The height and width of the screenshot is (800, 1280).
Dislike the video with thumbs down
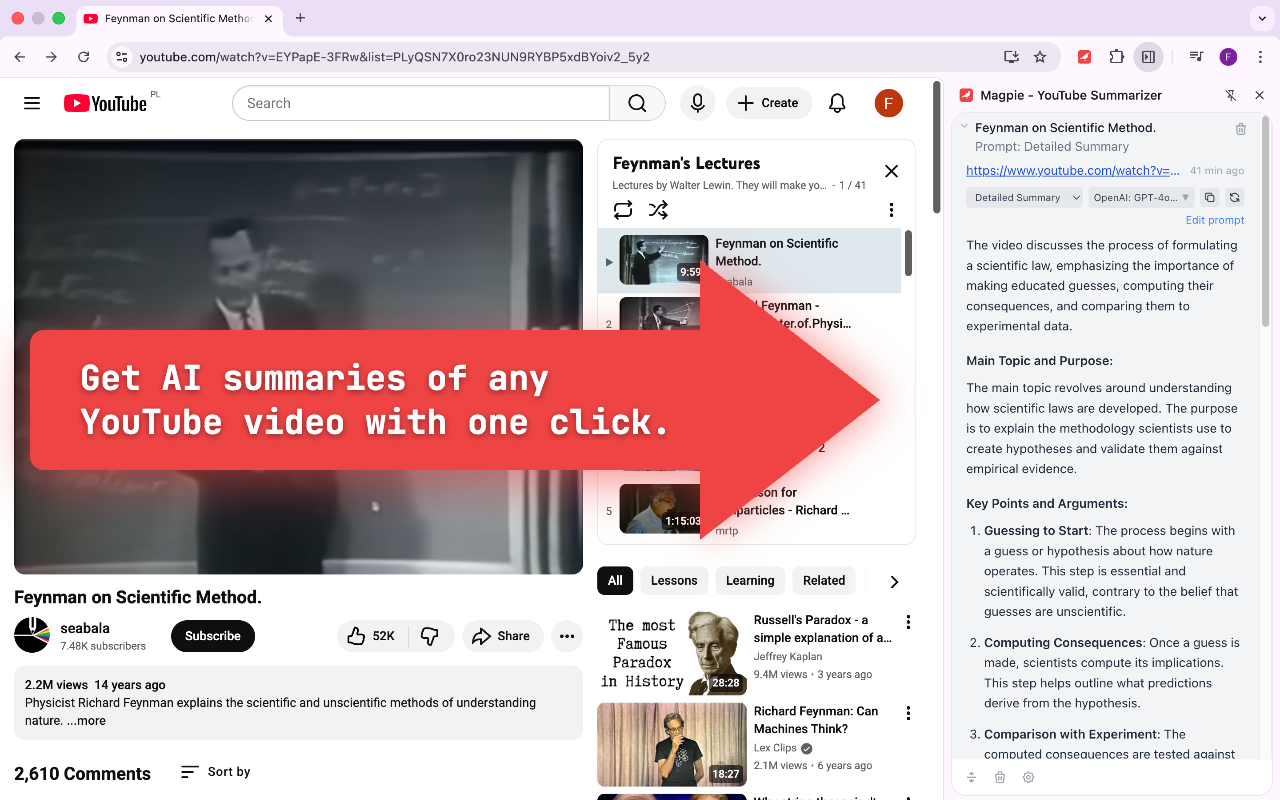(430, 635)
